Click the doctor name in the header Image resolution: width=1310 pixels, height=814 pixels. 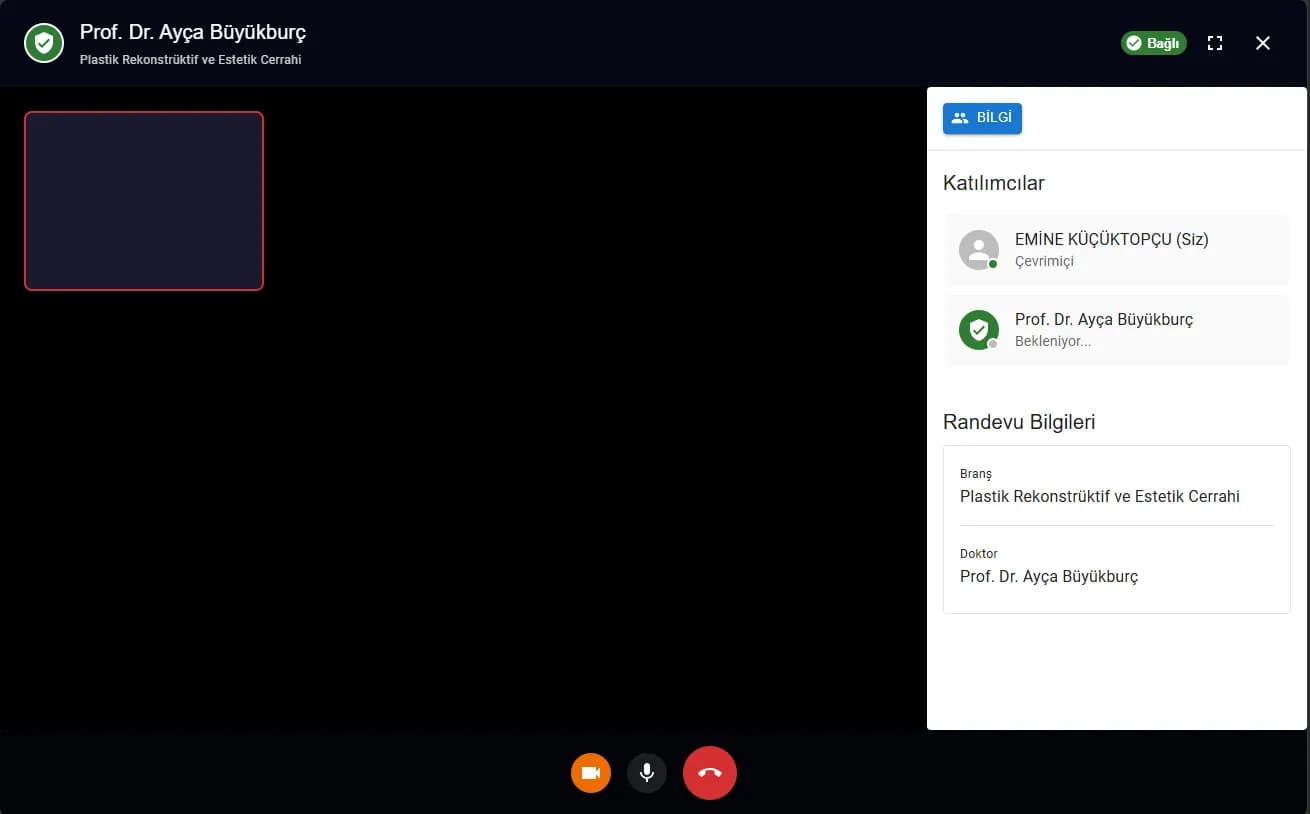(x=193, y=32)
